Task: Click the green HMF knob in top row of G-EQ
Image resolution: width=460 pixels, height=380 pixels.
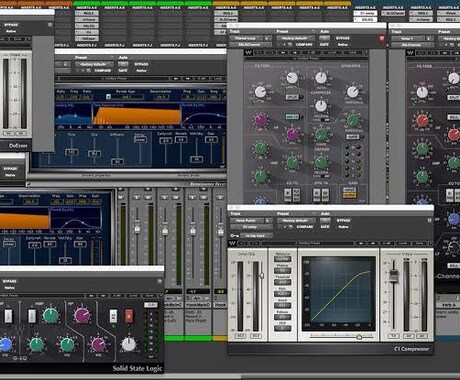Action: [51, 315]
